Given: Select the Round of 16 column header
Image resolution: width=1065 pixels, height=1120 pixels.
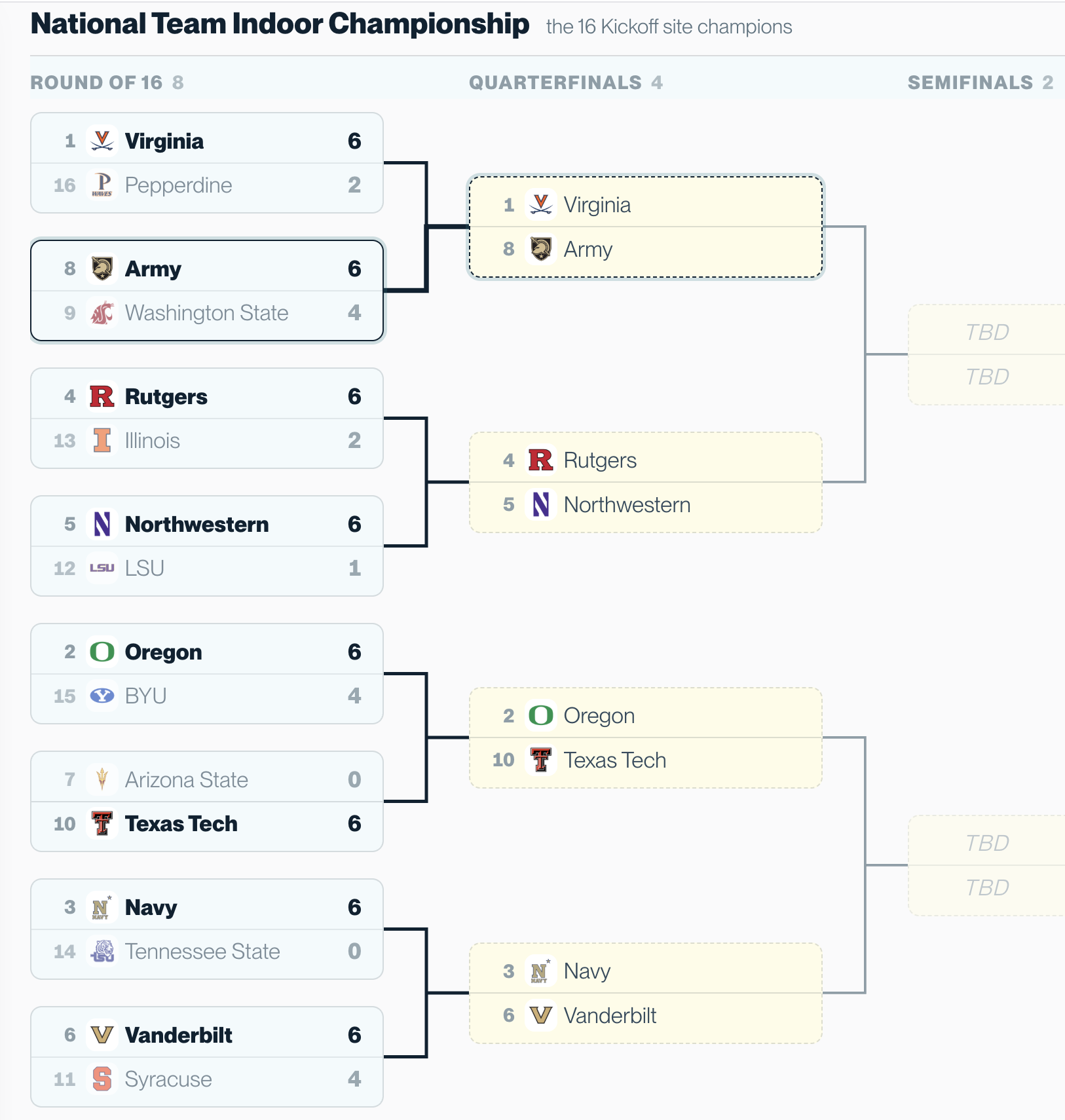Looking at the screenshot, I should [x=107, y=83].
